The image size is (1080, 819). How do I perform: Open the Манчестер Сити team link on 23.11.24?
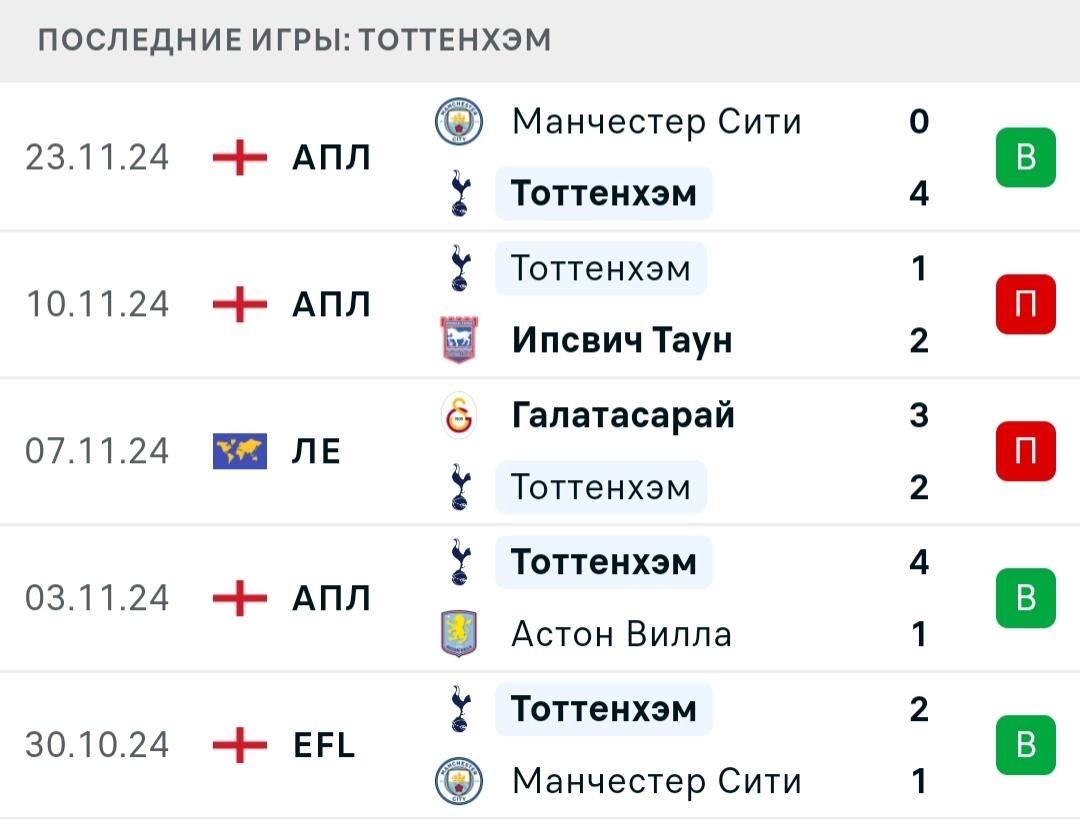pos(656,122)
